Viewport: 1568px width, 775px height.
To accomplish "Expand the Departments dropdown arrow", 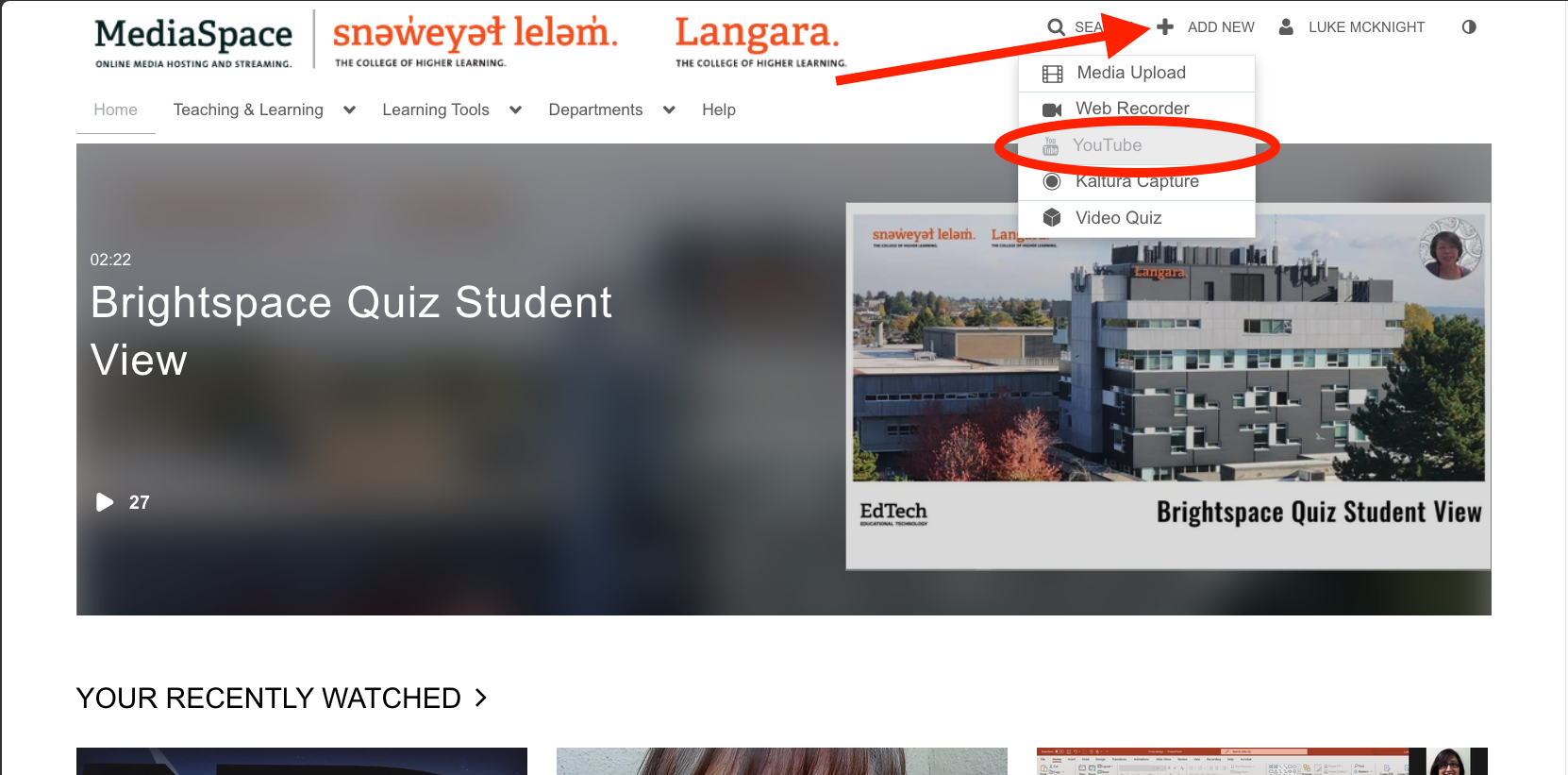I will (669, 110).
